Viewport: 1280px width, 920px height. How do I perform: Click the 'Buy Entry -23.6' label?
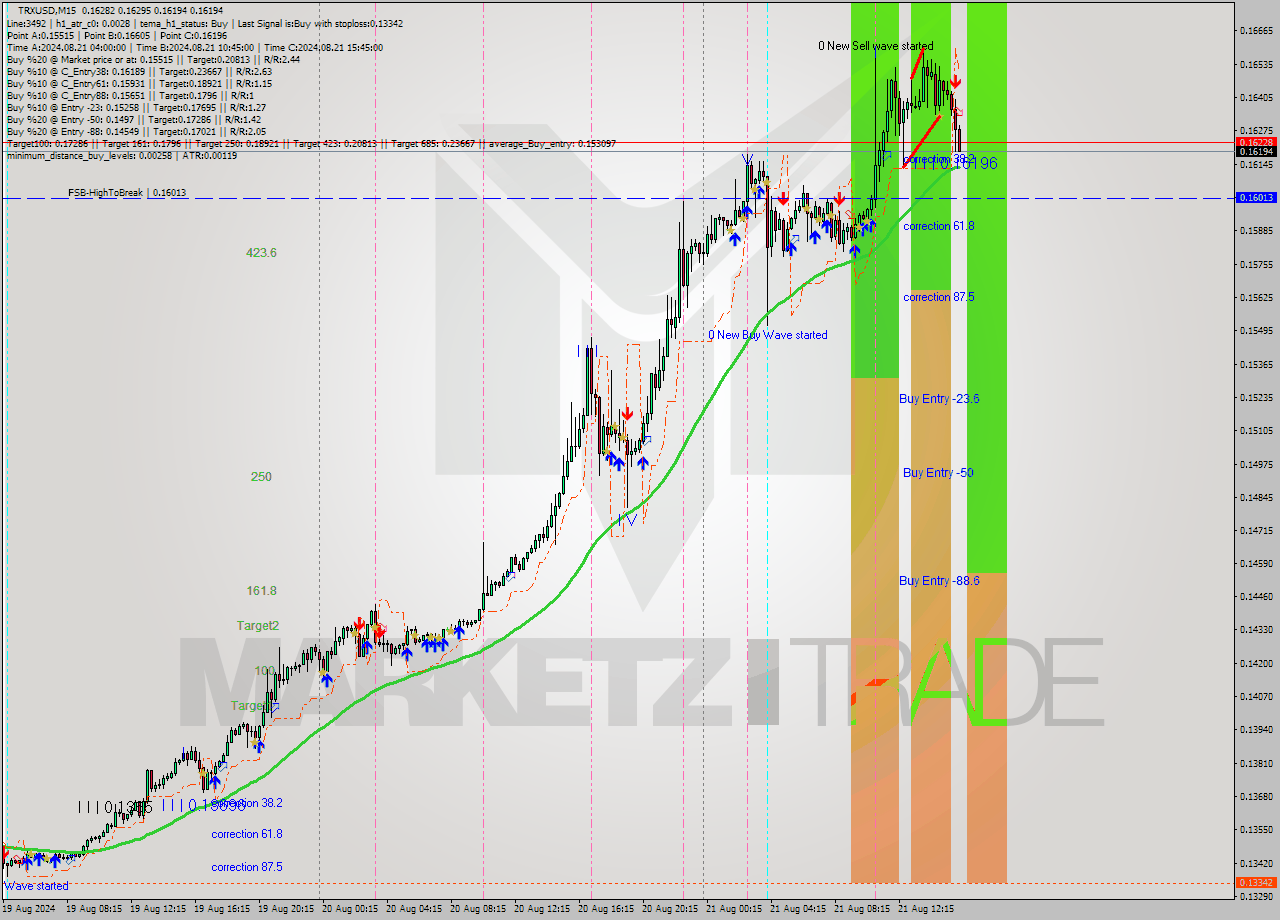939,398
